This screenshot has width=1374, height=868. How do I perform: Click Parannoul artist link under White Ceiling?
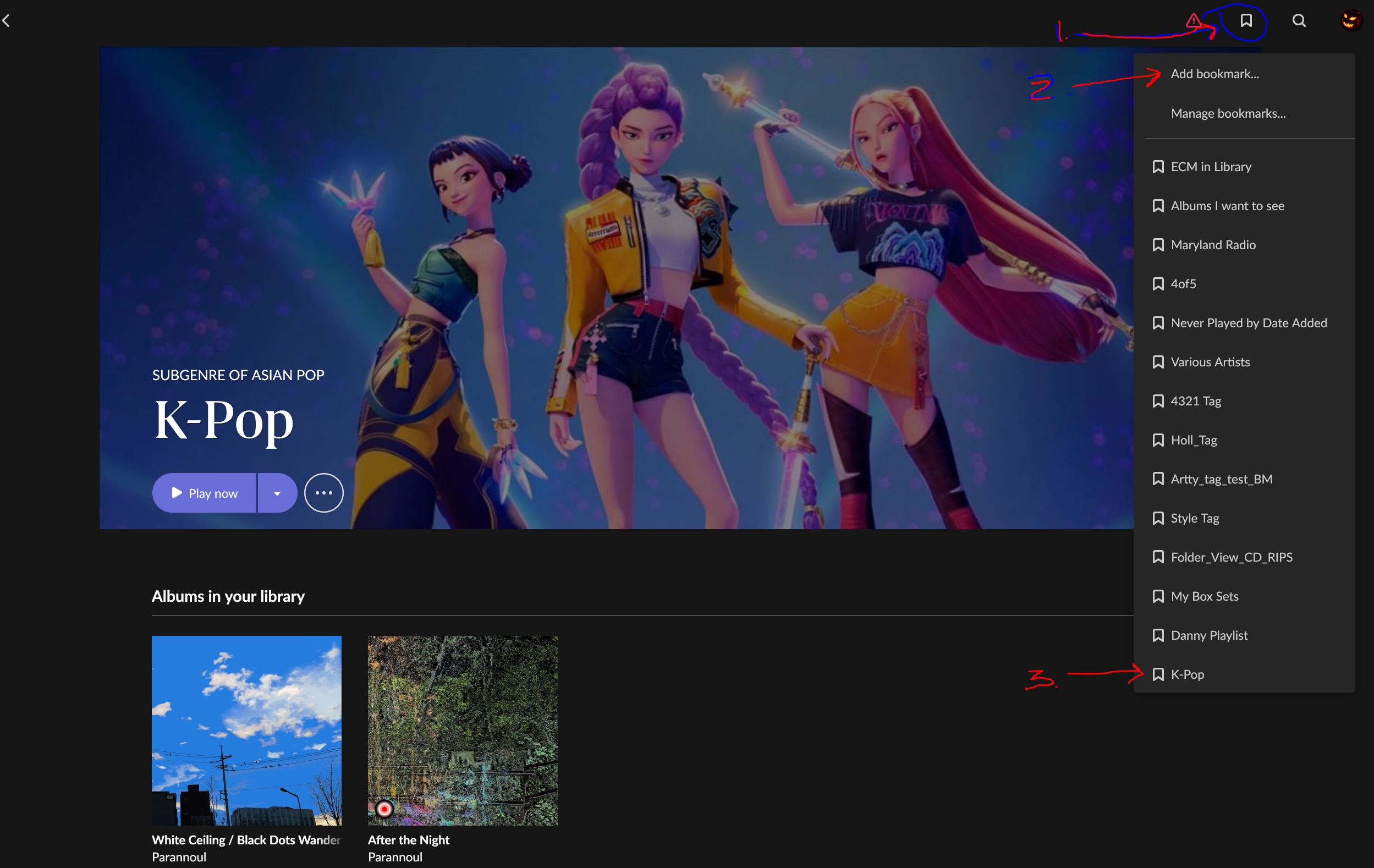[179, 857]
